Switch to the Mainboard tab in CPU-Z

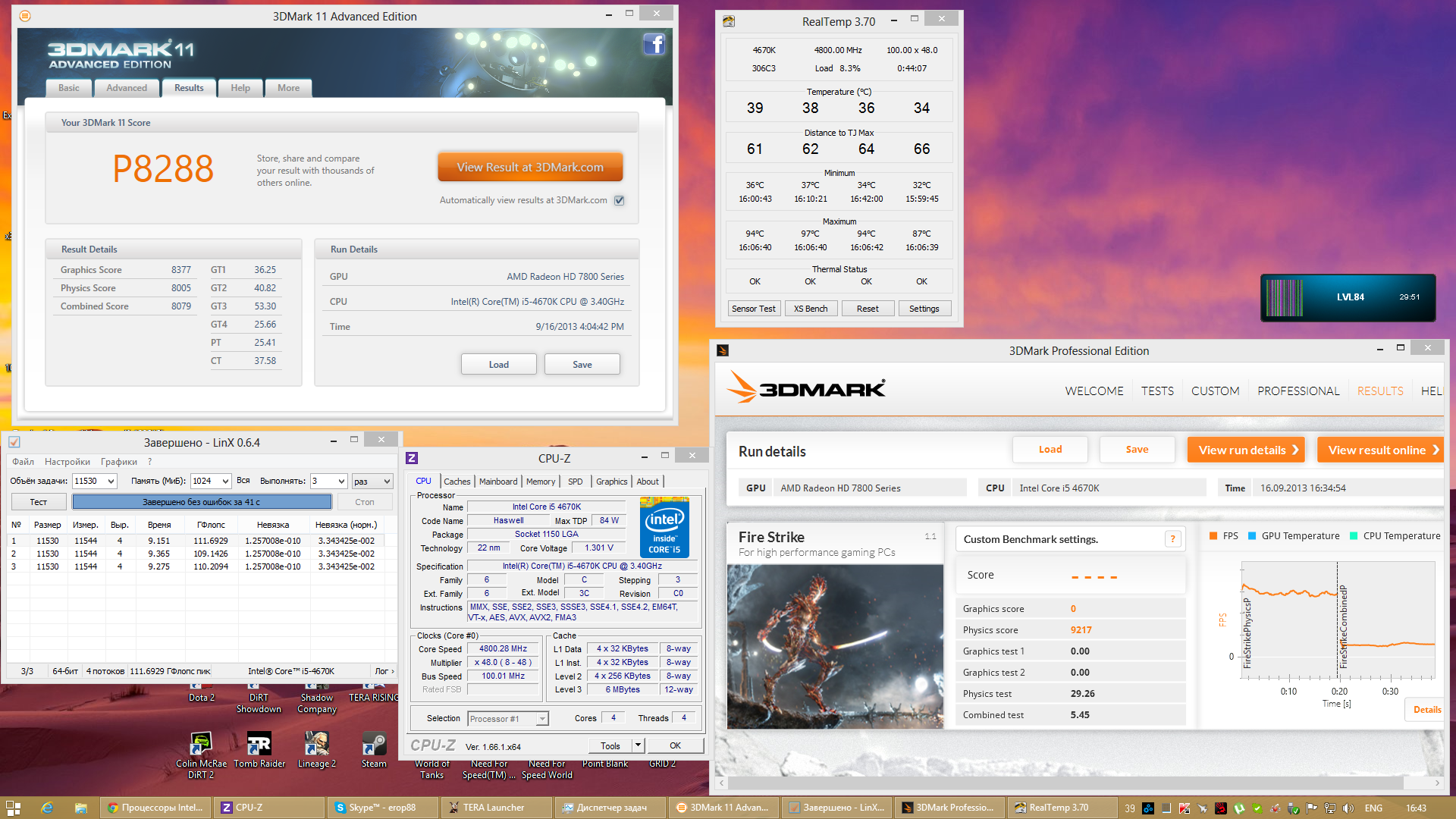point(498,482)
